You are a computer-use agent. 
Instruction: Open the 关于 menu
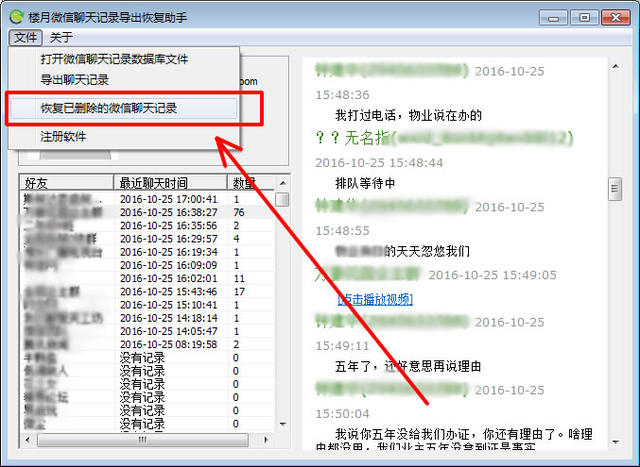pyautogui.click(x=61, y=38)
